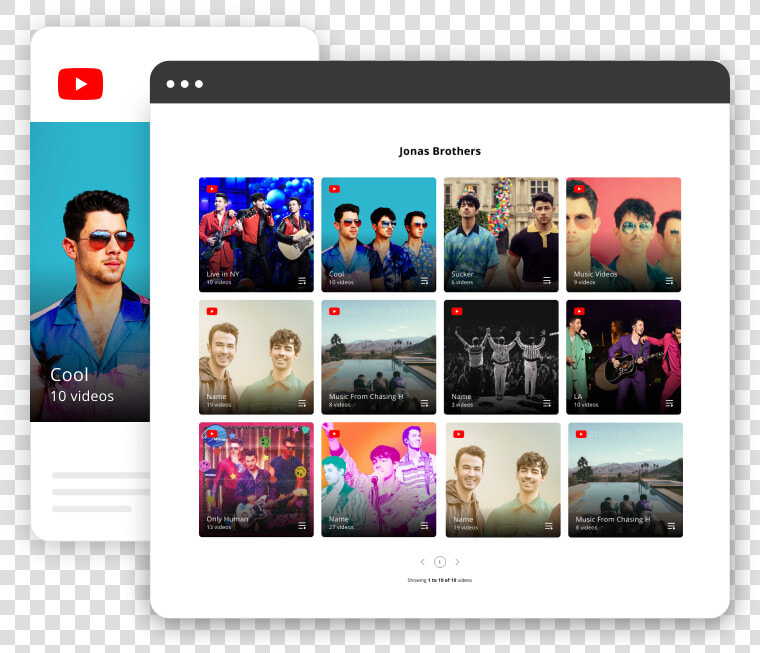Click the colorful 27 videos thumbnail

(379, 479)
